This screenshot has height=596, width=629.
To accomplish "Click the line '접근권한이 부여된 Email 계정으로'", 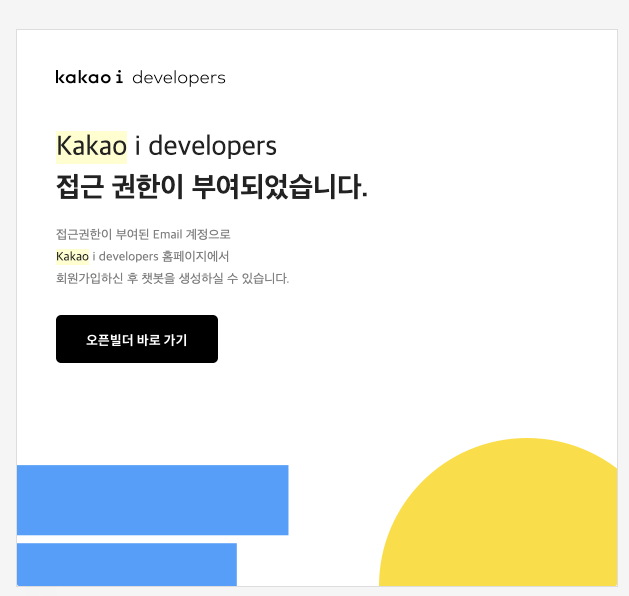I will click(143, 234).
